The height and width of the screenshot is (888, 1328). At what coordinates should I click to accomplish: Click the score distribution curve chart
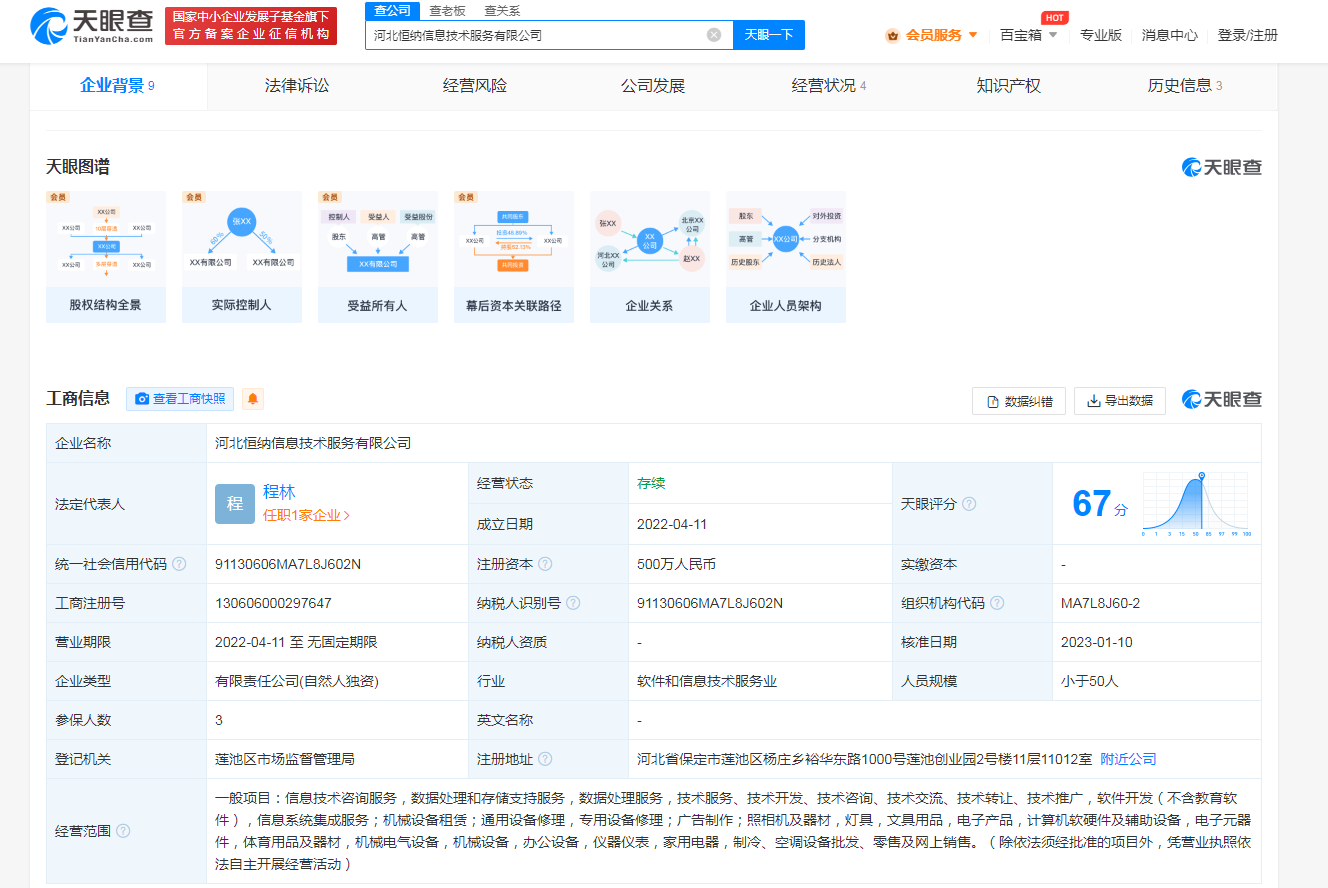[x=1197, y=504]
